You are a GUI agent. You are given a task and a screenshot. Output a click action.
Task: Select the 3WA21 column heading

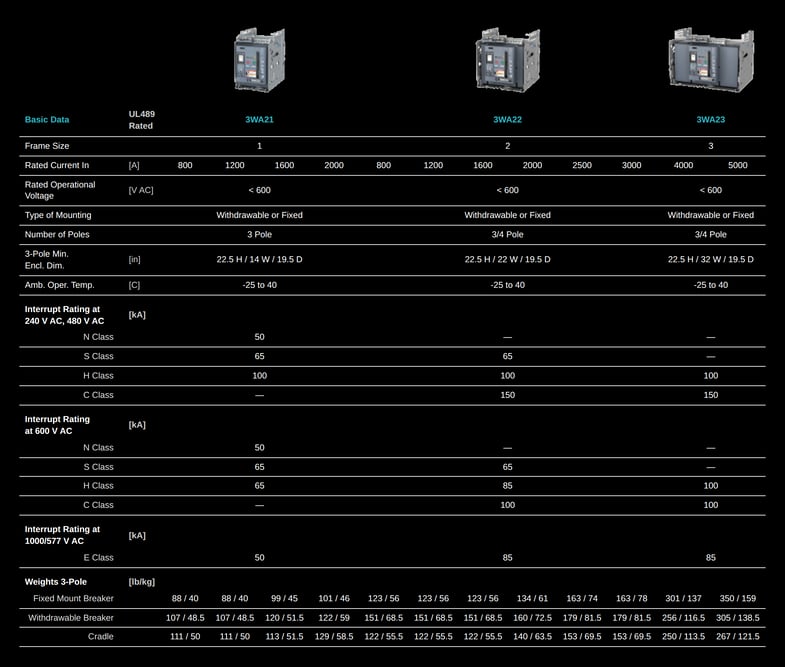[x=259, y=120]
